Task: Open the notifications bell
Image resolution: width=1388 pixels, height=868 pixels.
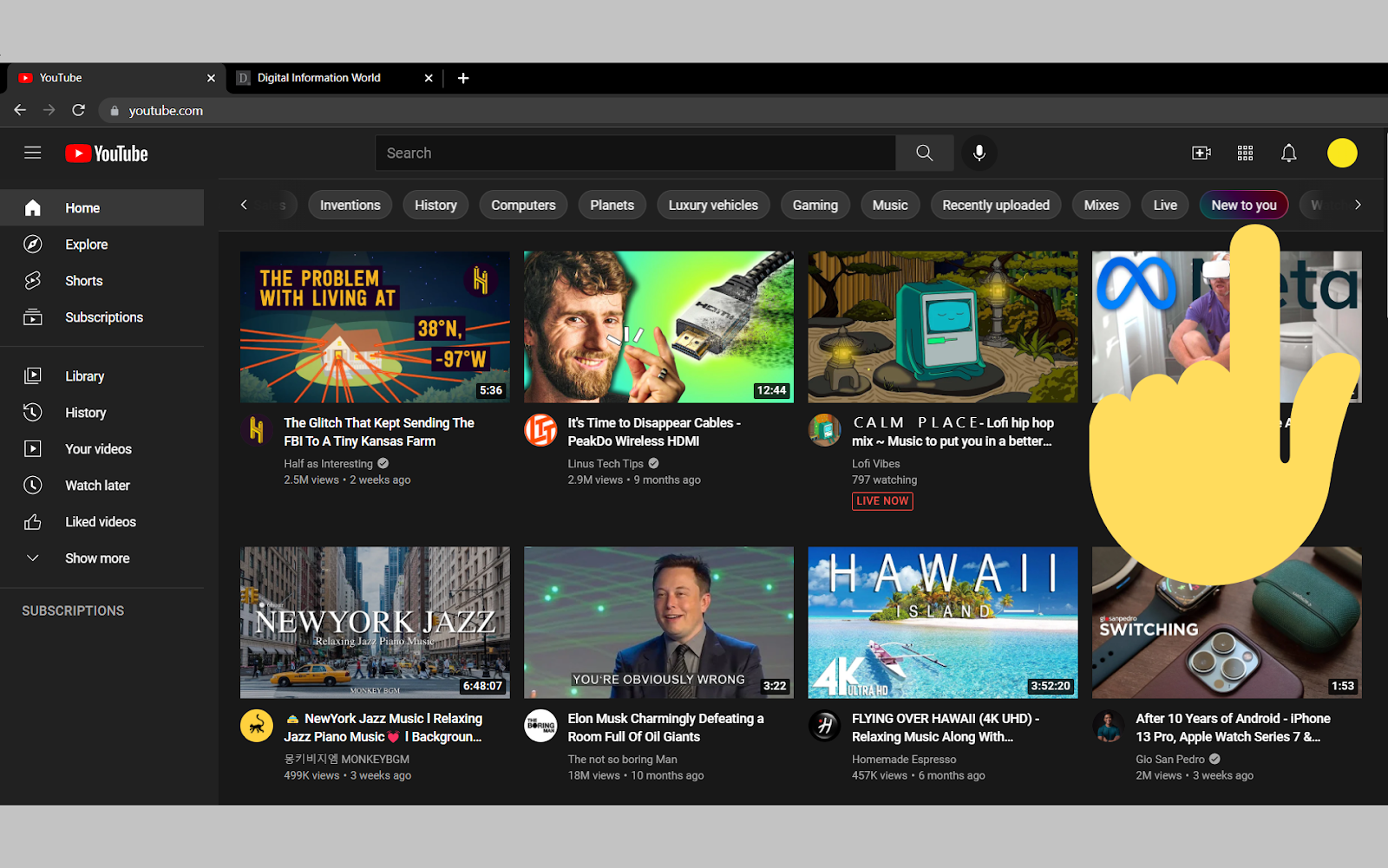Action: pos(1289,153)
